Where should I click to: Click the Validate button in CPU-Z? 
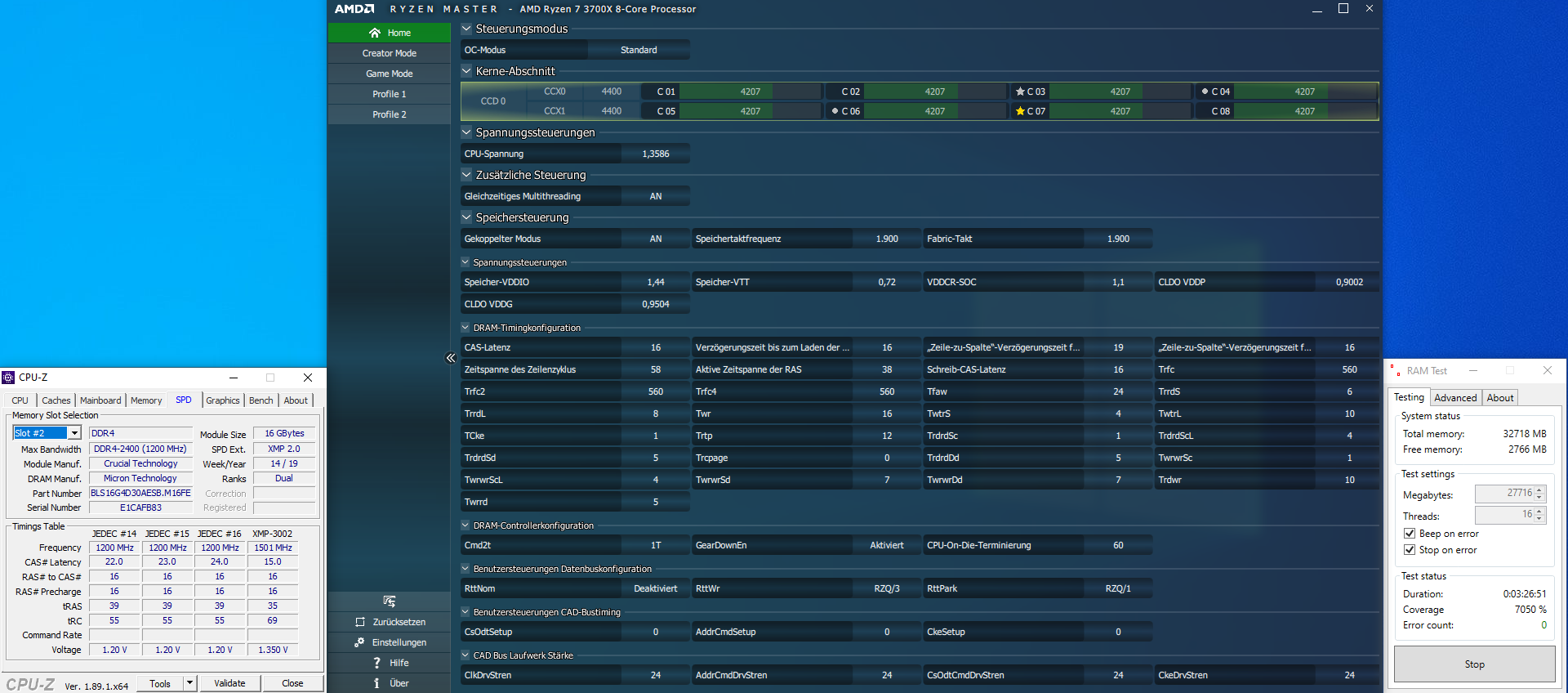[x=229, y=683]
